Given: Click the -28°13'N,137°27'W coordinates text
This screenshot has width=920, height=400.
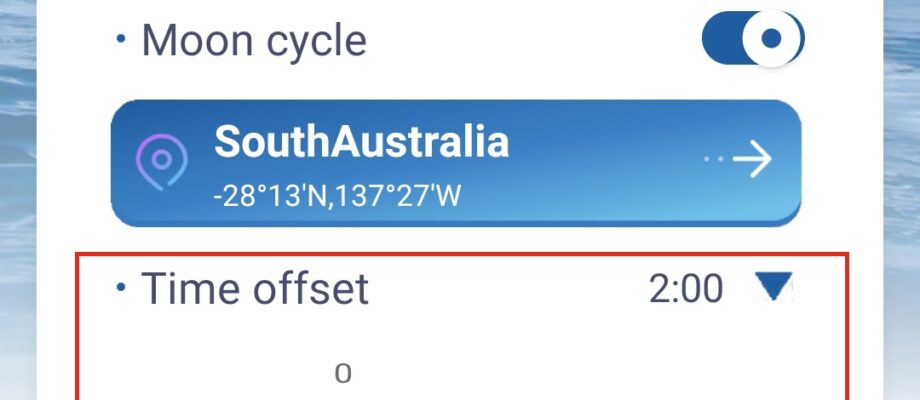Looking at the screenshot, I should [337, 195].
